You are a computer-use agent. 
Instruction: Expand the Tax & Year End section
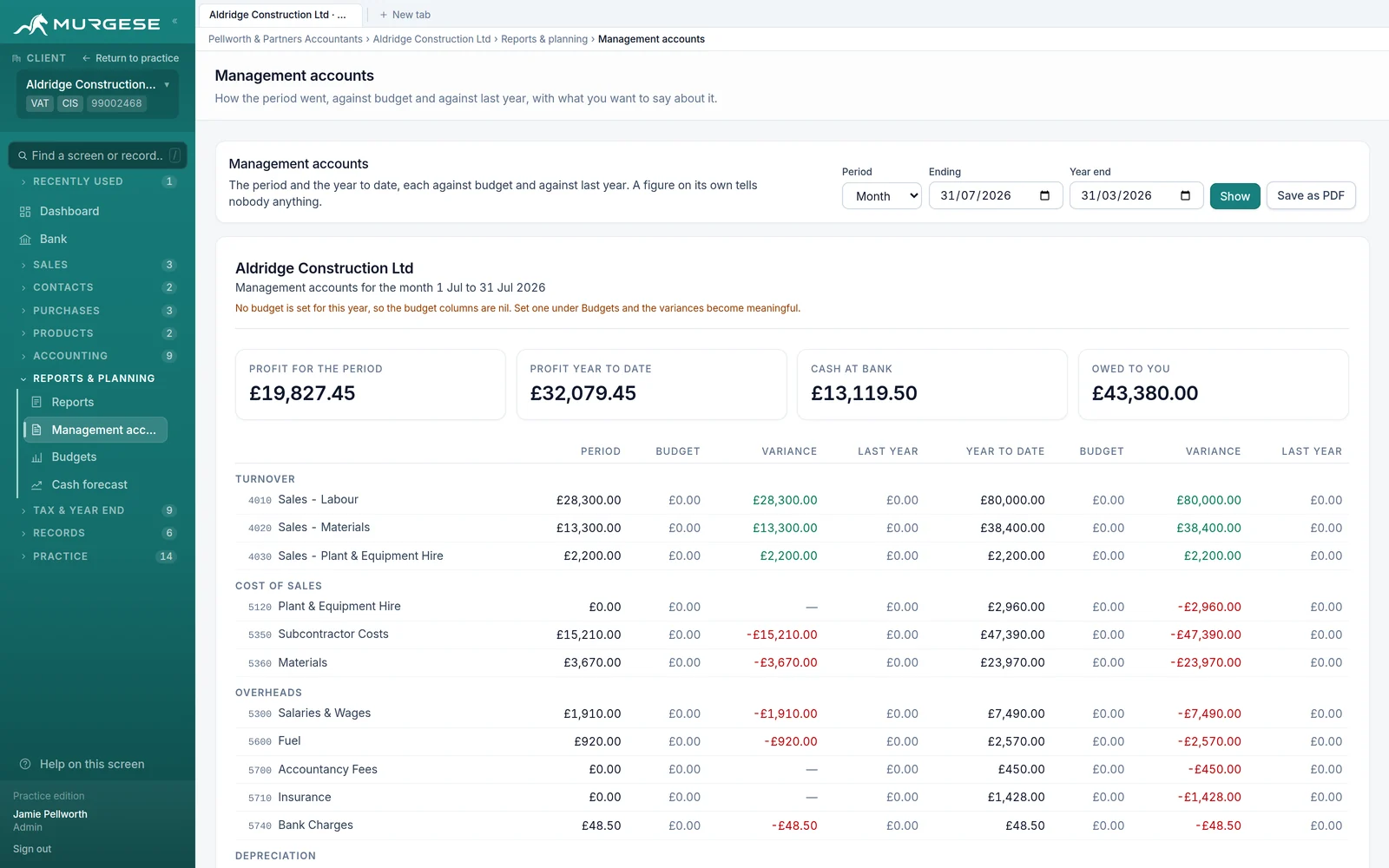(97, 510)
